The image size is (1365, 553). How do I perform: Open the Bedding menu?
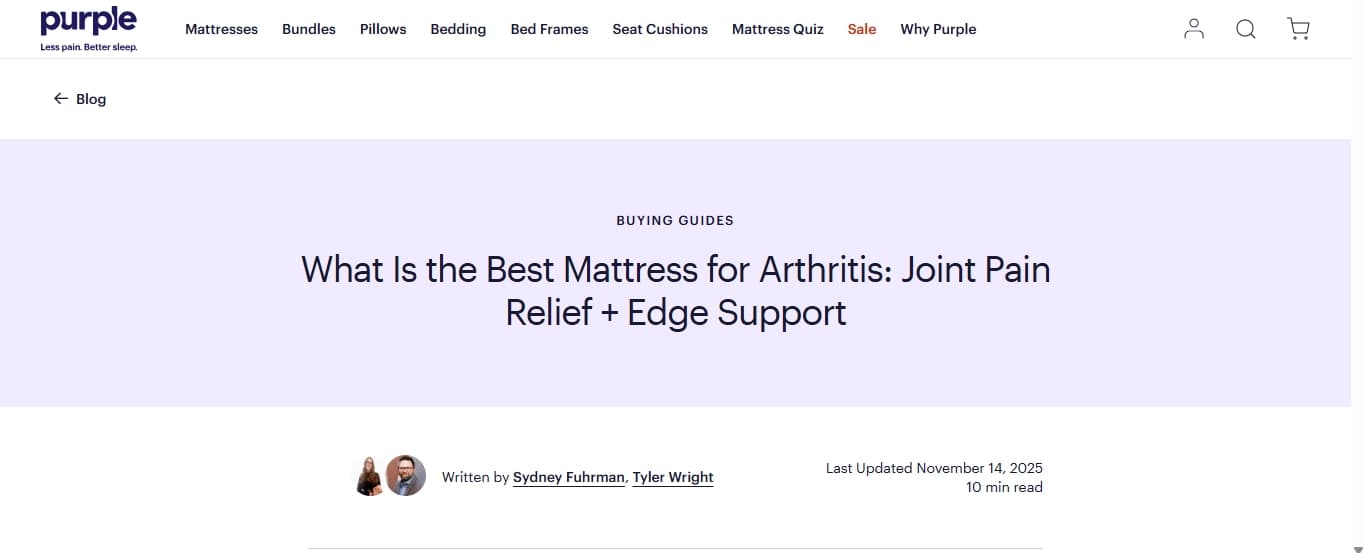click(458, 29)
